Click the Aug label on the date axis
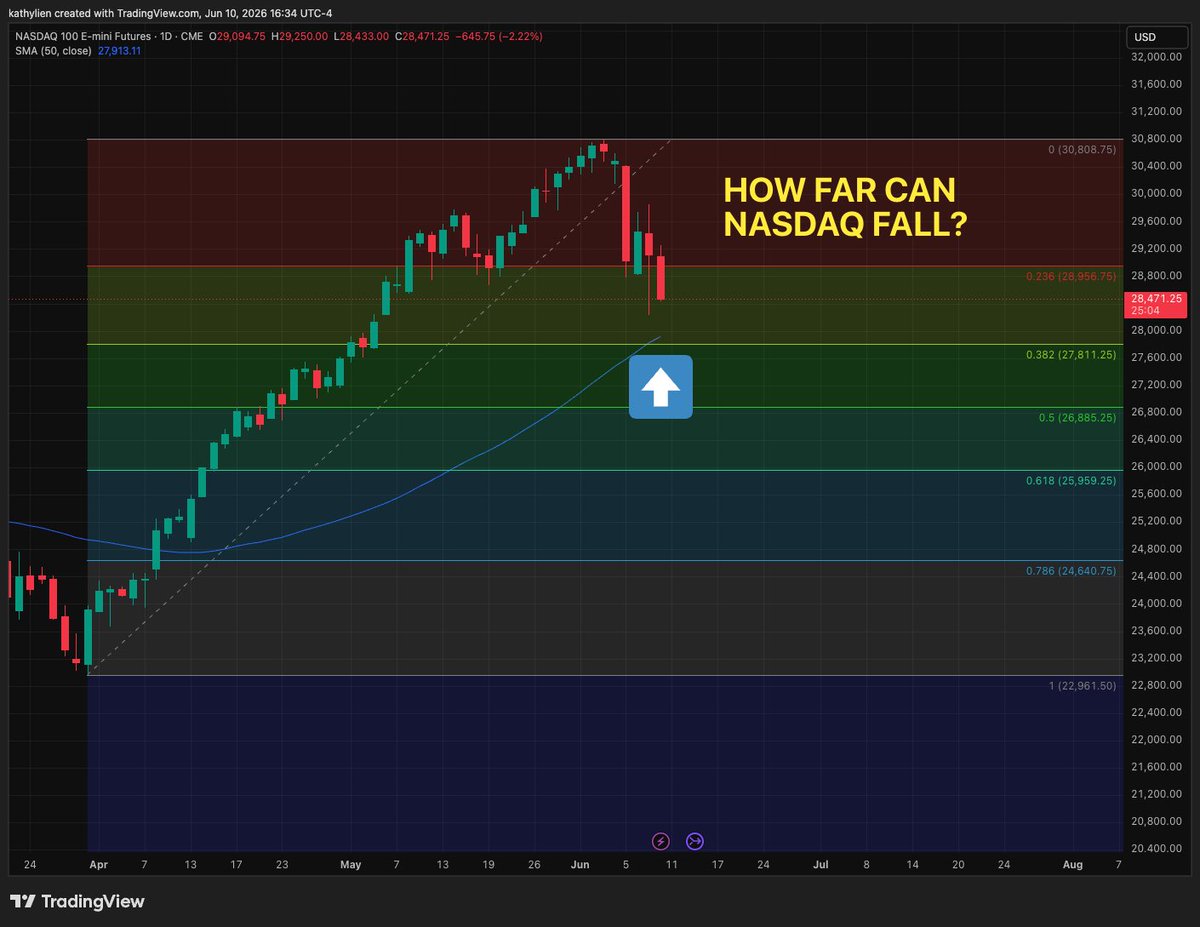The image size is (1200, 927). click(1072, 863)
